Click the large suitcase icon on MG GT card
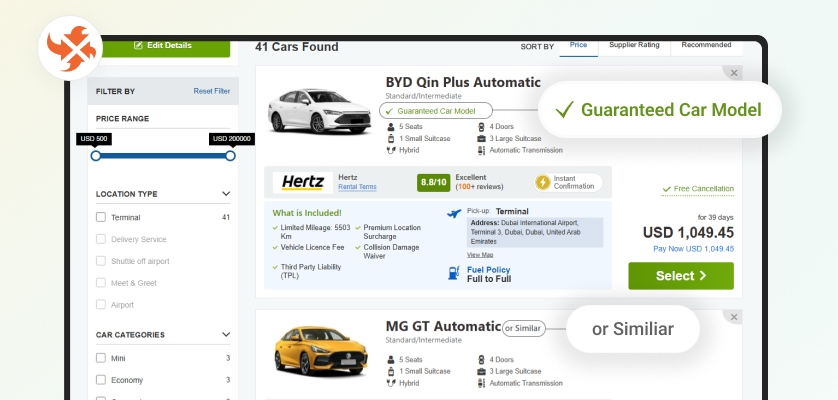838x400 pixels. 481,371
